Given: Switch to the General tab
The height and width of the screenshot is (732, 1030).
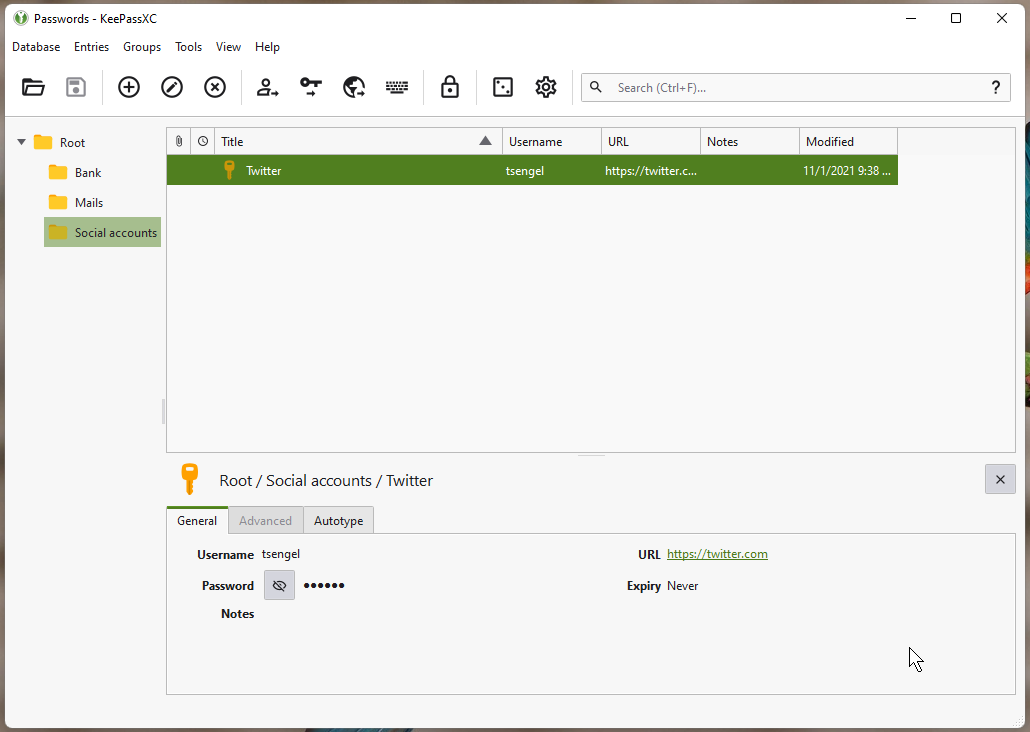Looking at the screenshot, I should 197,520.
